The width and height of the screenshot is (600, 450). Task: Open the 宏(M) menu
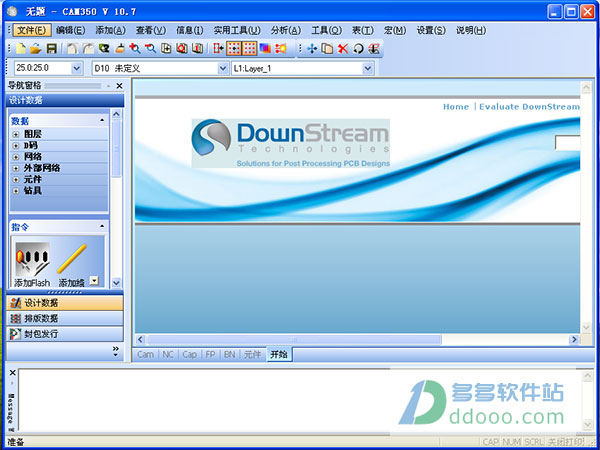pyautogui.click(x=395, y=30)
